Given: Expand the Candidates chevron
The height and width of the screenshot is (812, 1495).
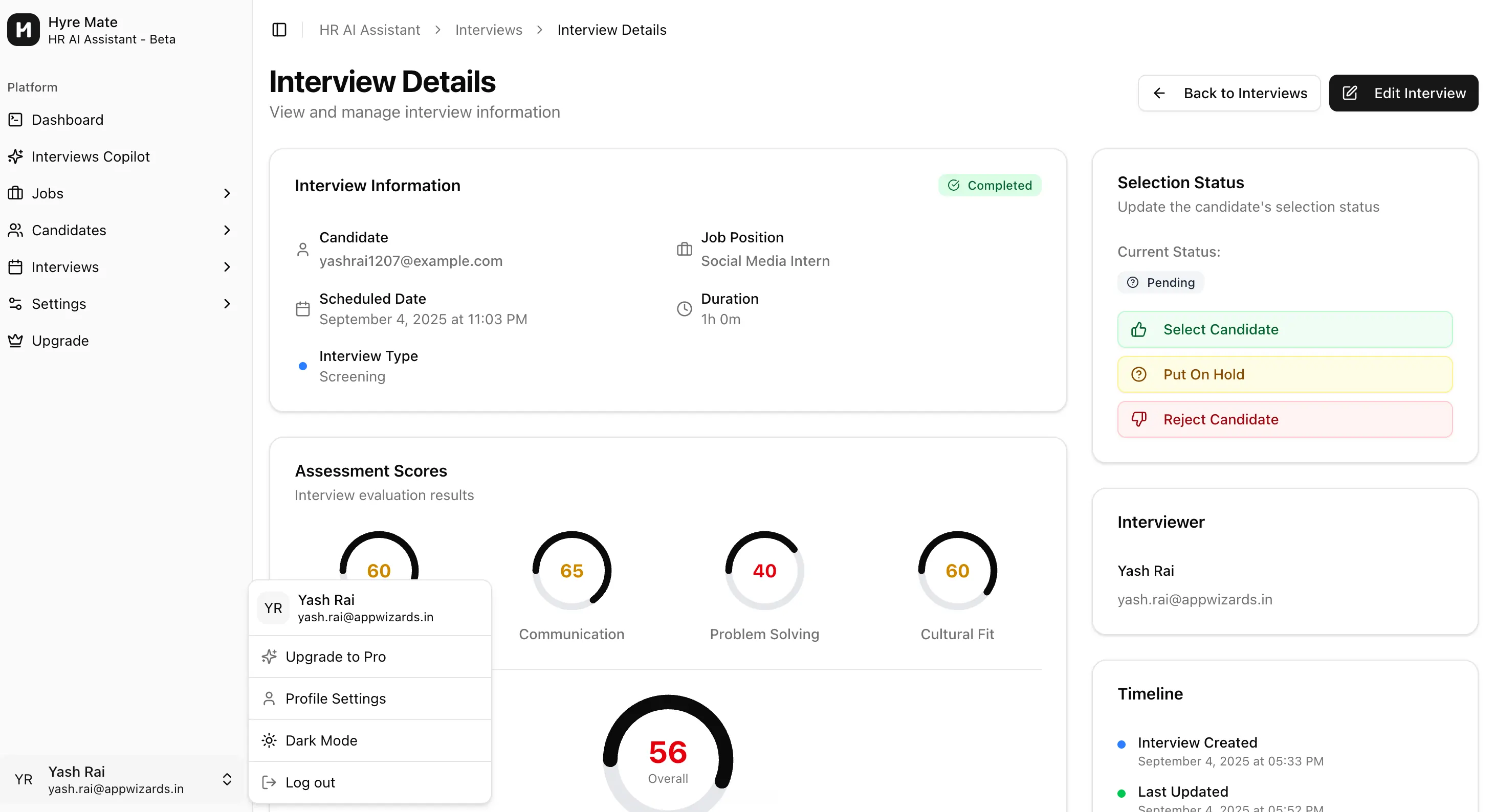Looking at the screenshot, I should tap(227, 230).
